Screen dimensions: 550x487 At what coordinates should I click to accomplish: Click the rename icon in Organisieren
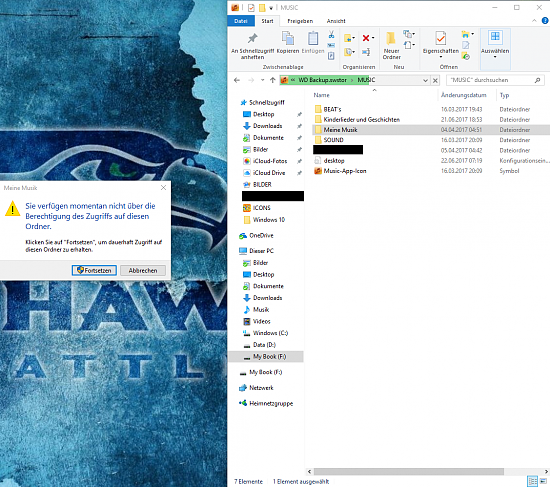366,52
